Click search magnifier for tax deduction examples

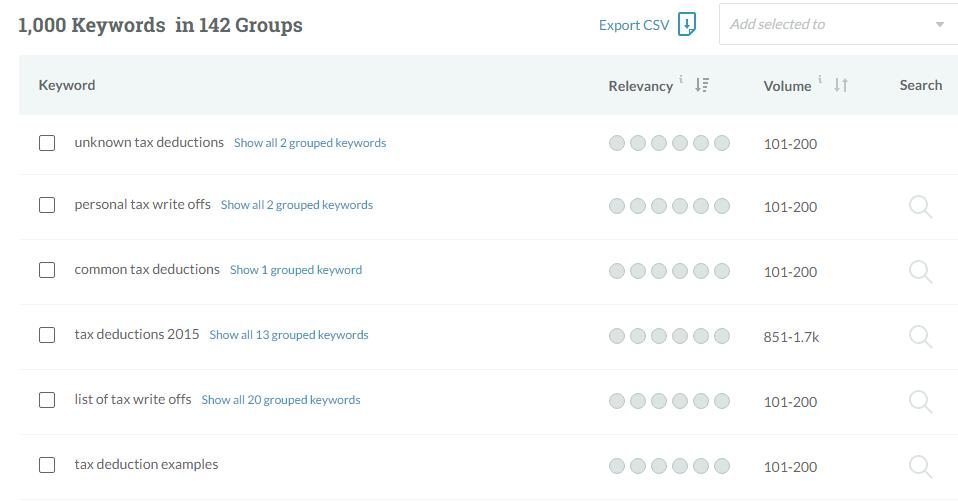tap(920, 466)
